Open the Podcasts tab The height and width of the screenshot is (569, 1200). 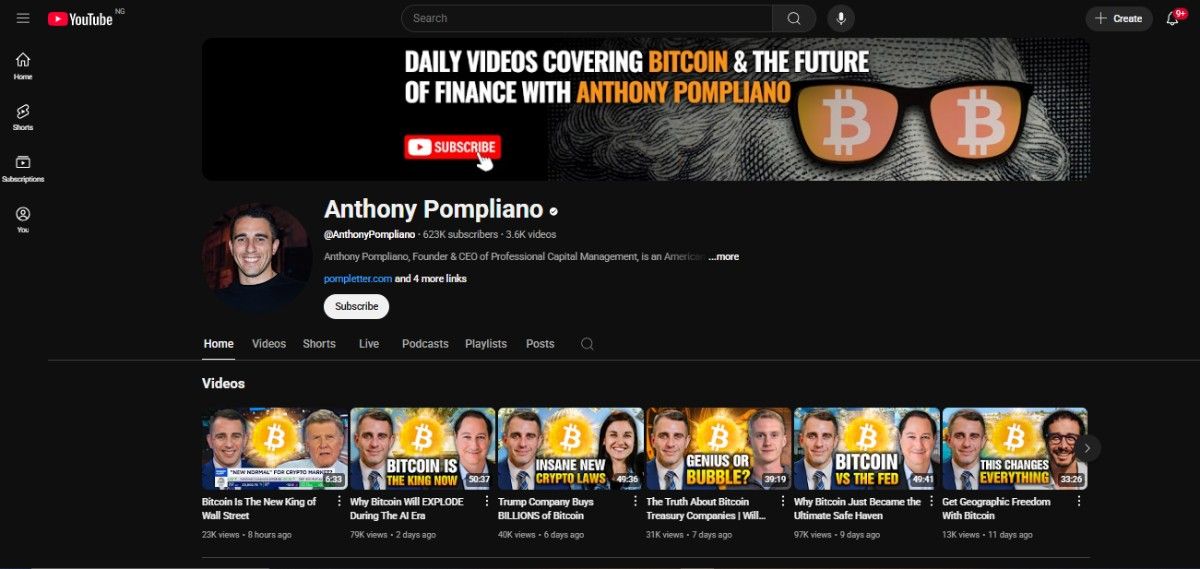pos(425,343)
